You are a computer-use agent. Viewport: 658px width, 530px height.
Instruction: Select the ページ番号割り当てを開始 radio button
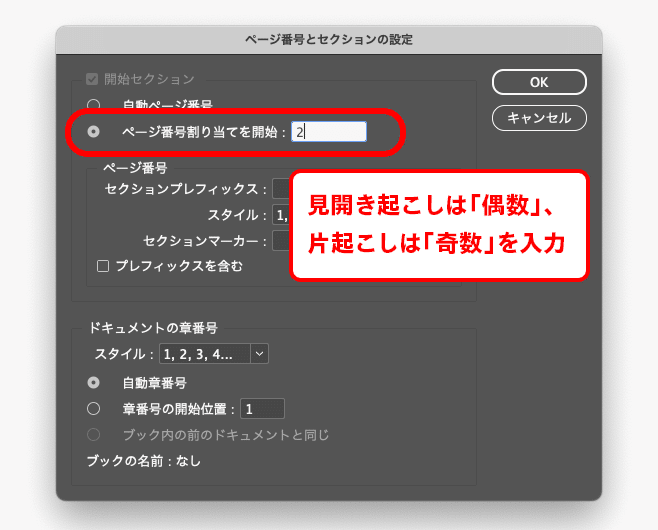click(x=94, y=132)
